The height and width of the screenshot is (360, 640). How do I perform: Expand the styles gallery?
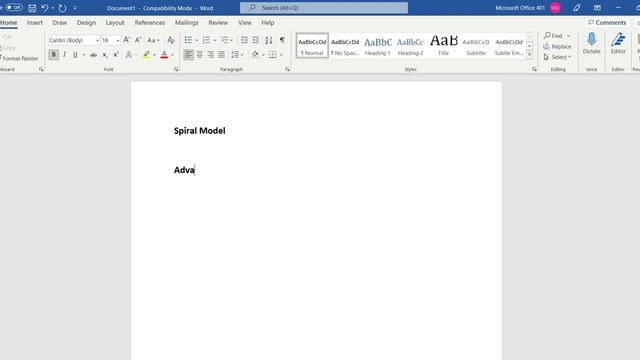529,54
